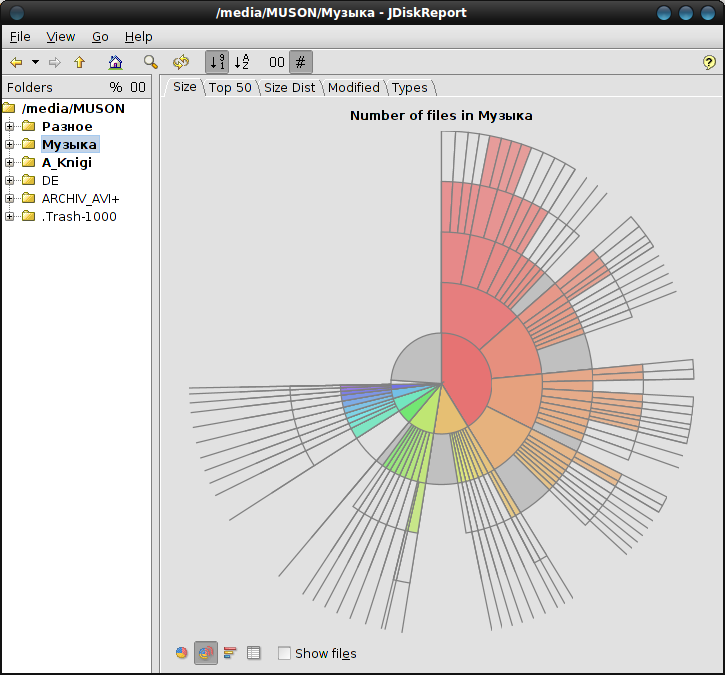Open the help question mark icon
The image size is (725, 675).
(x=709, y=62)
